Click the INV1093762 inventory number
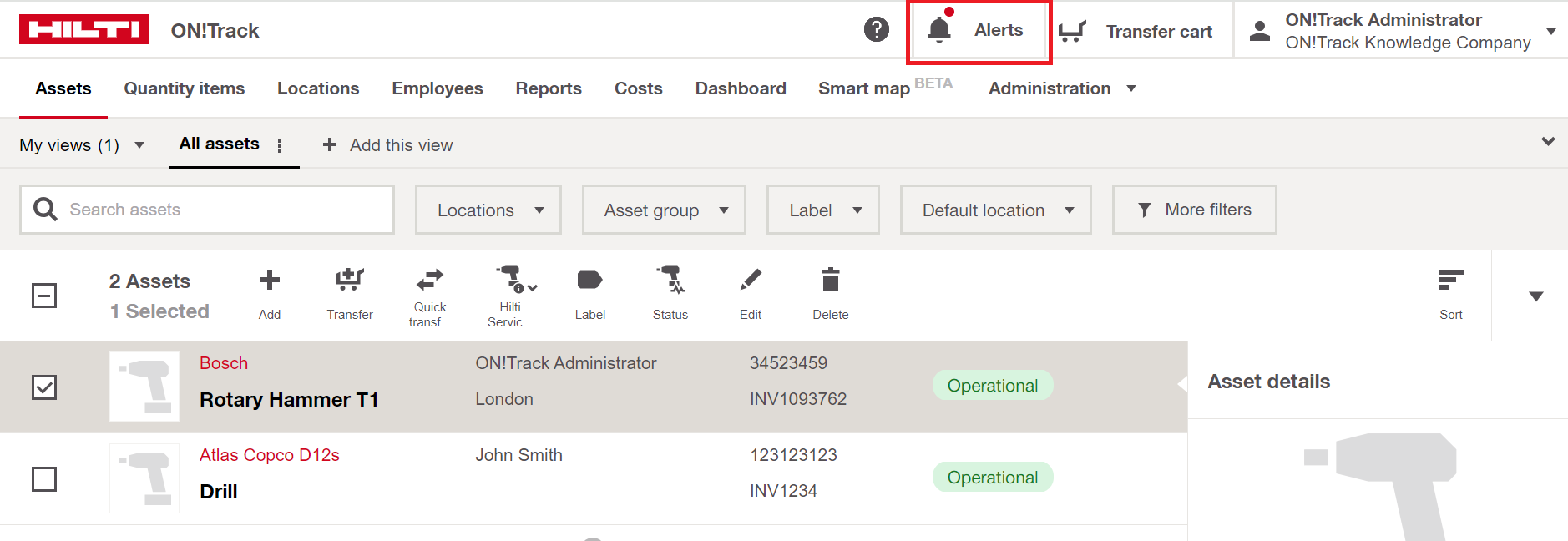 coord(798,399)
